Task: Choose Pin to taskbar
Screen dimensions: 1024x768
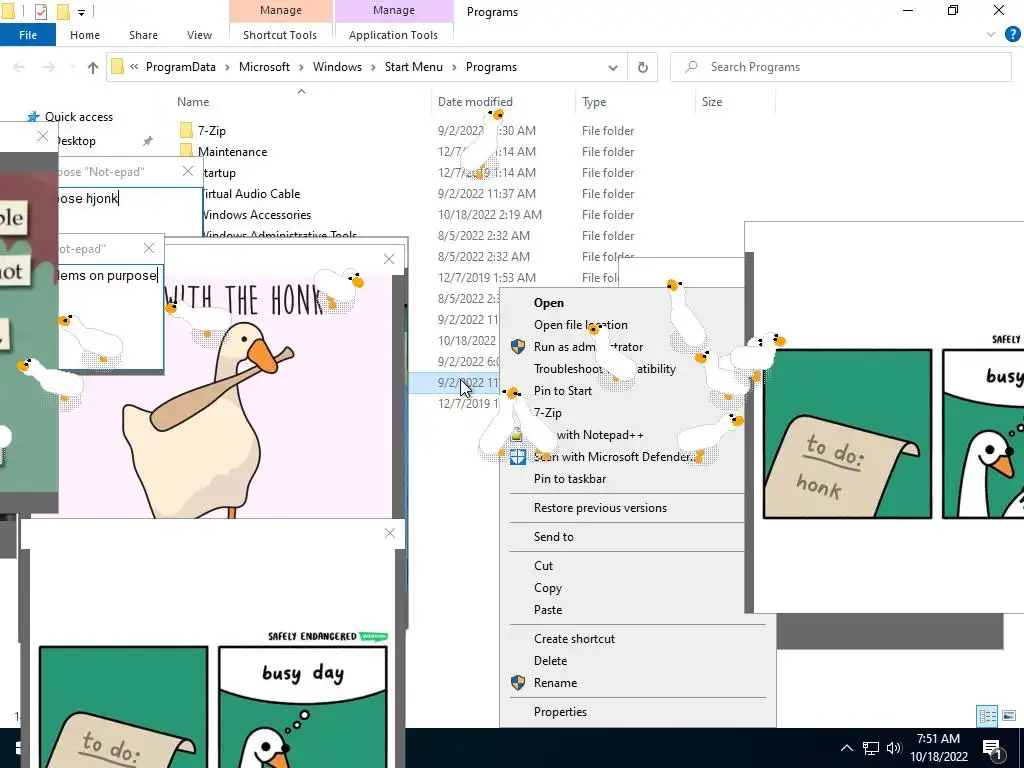Action: (569, 479)
